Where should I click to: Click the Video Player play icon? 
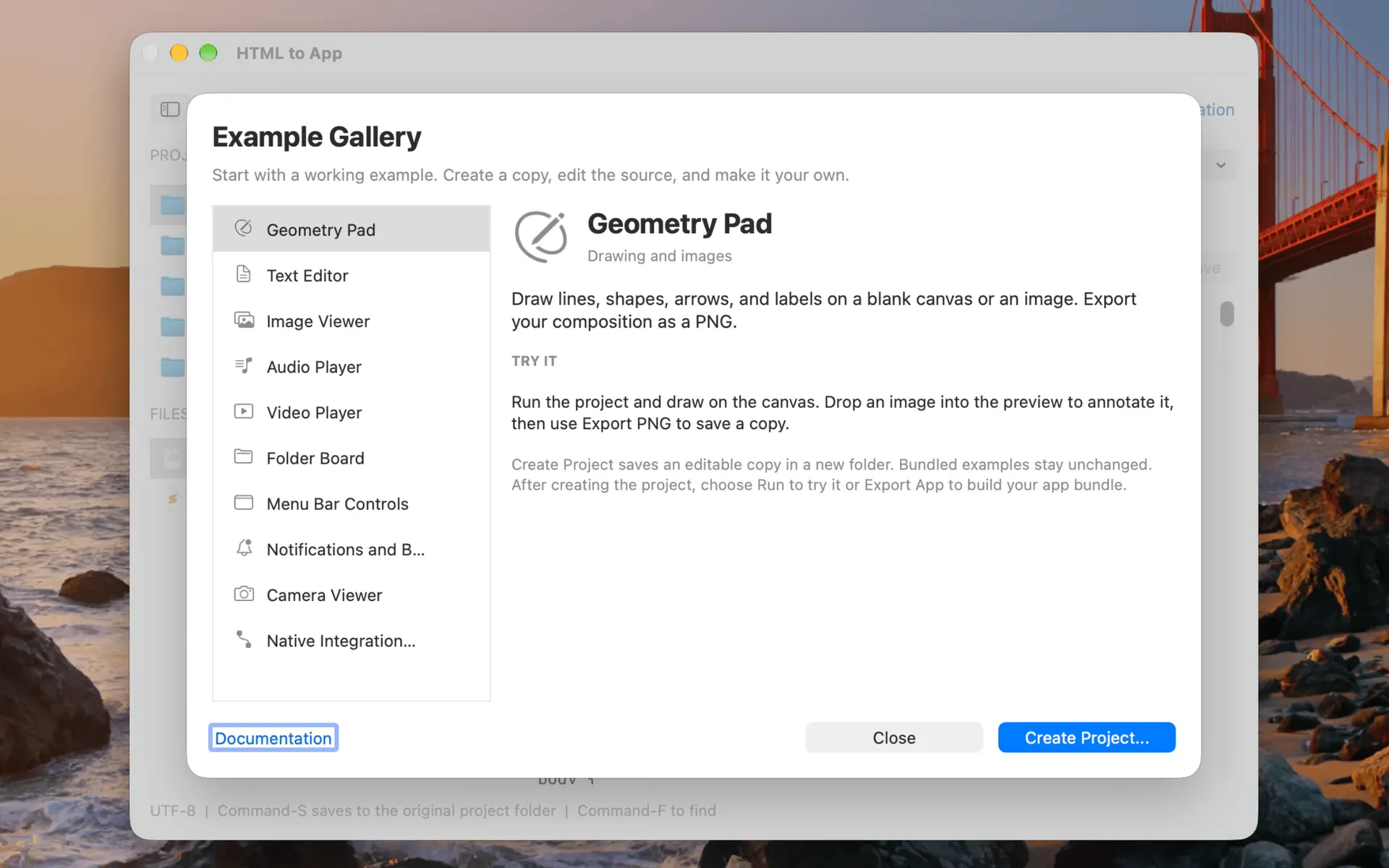coord(244,411)
